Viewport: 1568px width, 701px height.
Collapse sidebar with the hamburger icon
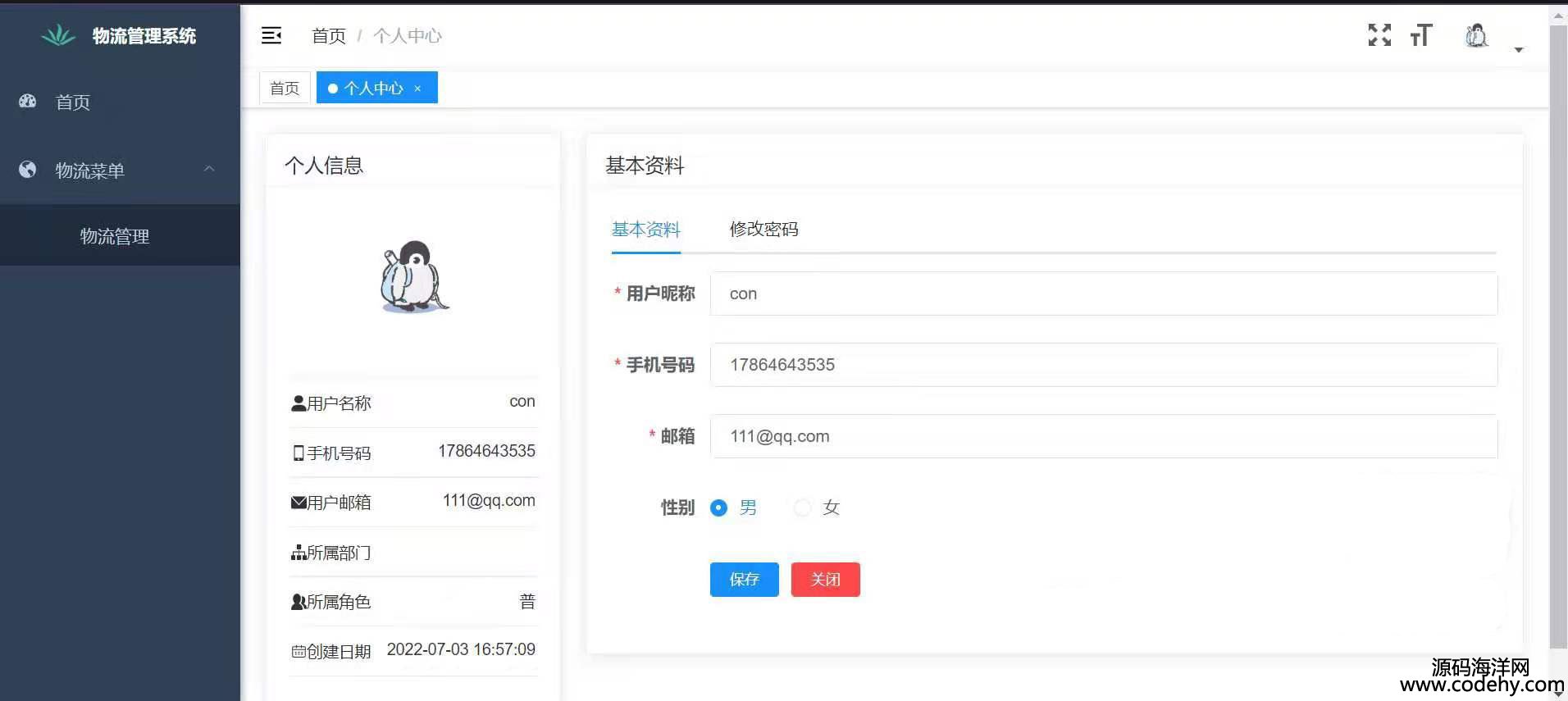pos(271,35)
